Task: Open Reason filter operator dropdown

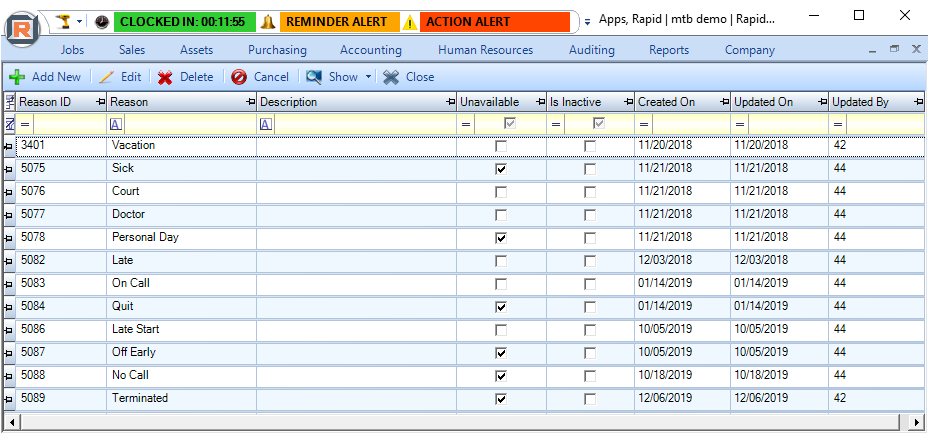Action: click(x=116, y=124)
